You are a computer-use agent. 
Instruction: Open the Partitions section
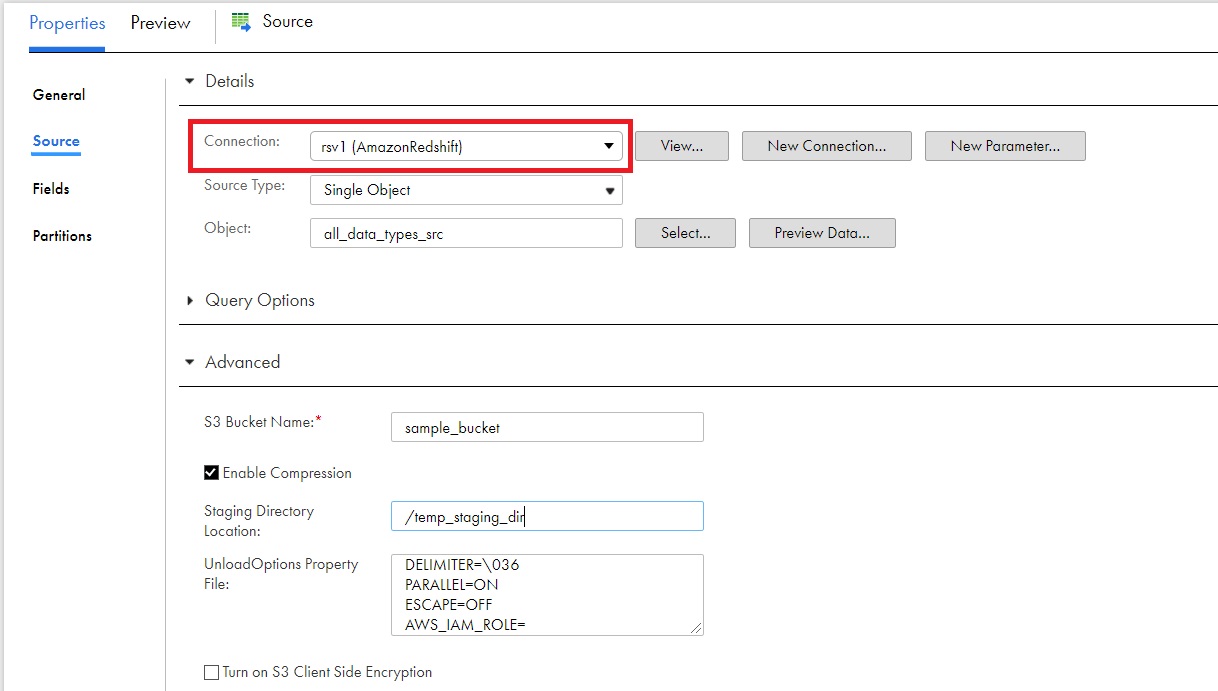click(x=62, y=236)
